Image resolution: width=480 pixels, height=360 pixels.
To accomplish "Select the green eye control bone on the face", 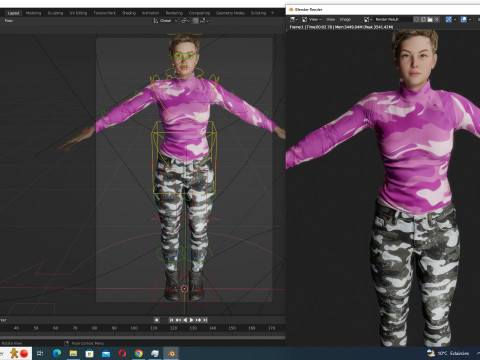I will [184, 56].
